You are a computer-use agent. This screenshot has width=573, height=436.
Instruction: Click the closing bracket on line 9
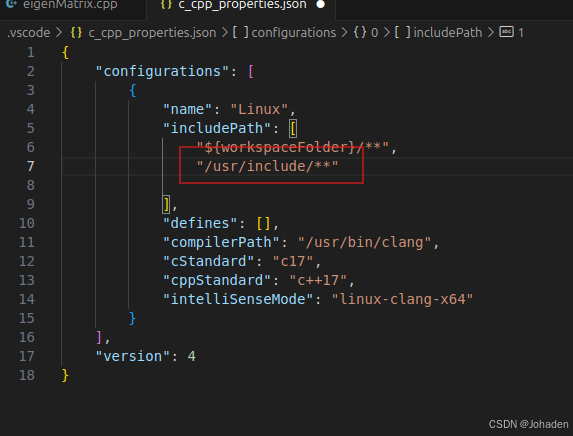[166, 204]
